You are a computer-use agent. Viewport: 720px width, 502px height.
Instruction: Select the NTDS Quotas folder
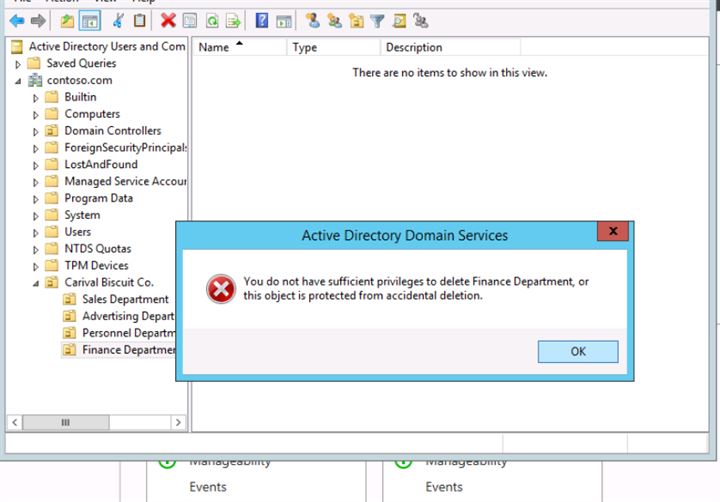98,249
